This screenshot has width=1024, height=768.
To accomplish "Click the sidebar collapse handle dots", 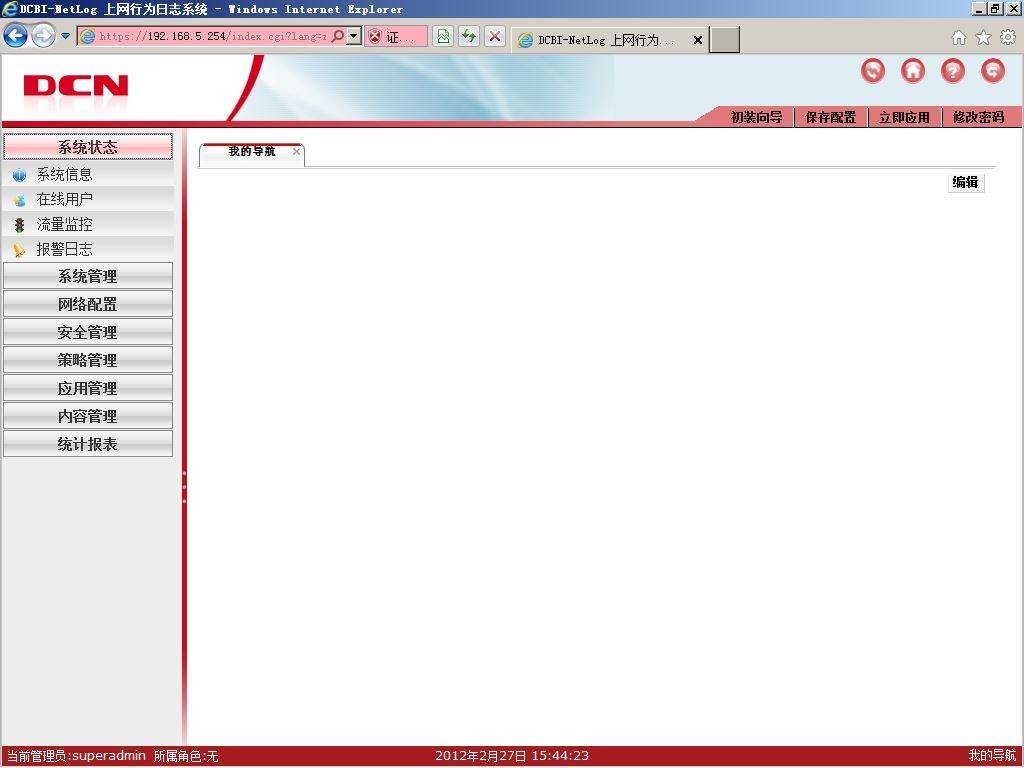I will pyautogui.click(x=184, y=487).
